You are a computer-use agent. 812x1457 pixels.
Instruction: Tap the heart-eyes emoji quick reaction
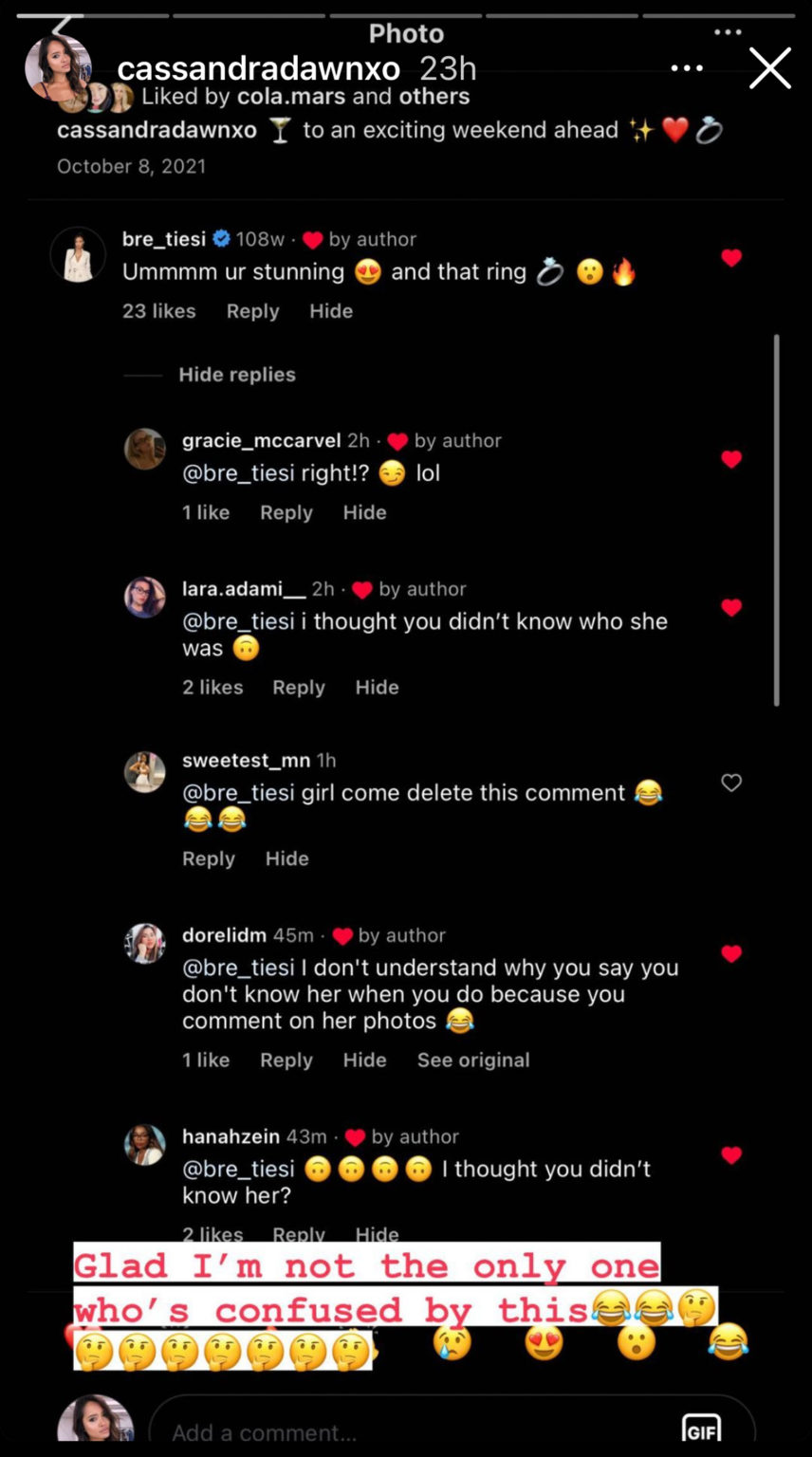(544, 1341)
